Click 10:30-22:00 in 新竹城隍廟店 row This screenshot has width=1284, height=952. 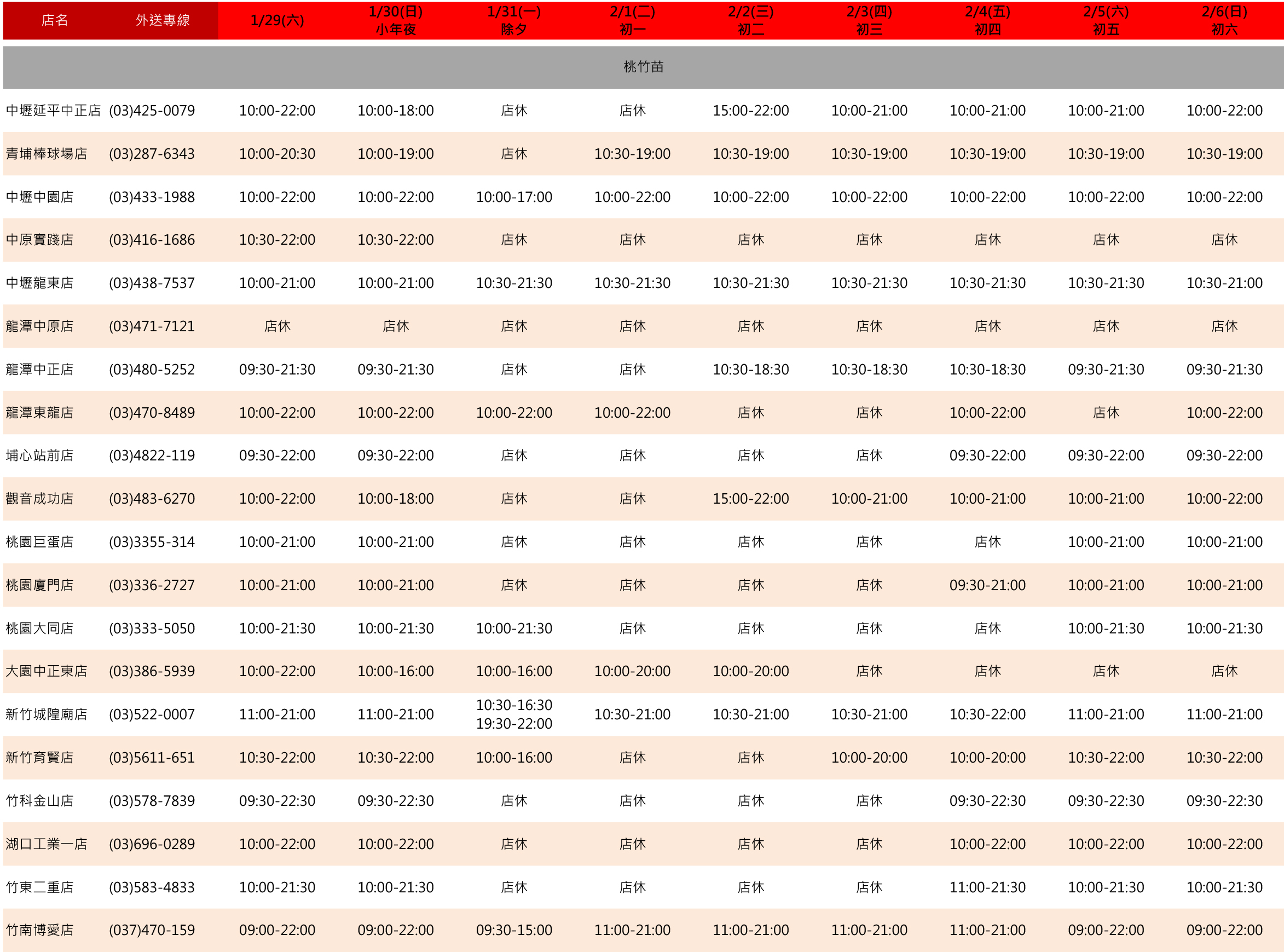tap(987, 714)
